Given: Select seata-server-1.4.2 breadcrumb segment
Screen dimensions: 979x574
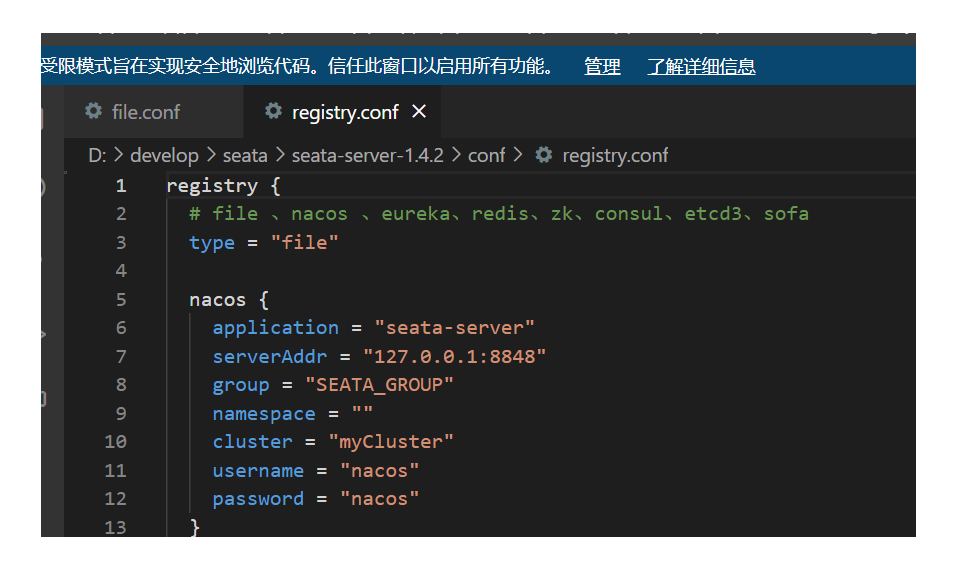Looking at the screenshot, I should [368, 156].
